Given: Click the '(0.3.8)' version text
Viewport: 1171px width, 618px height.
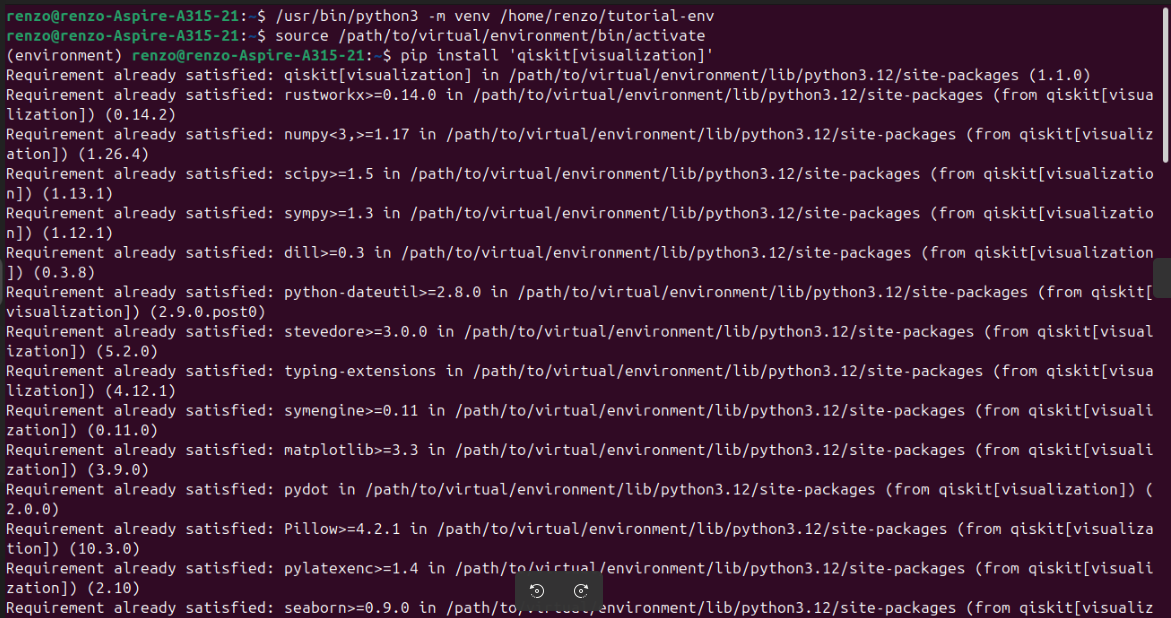Looking at the screenshot, I should pos(63,272).
